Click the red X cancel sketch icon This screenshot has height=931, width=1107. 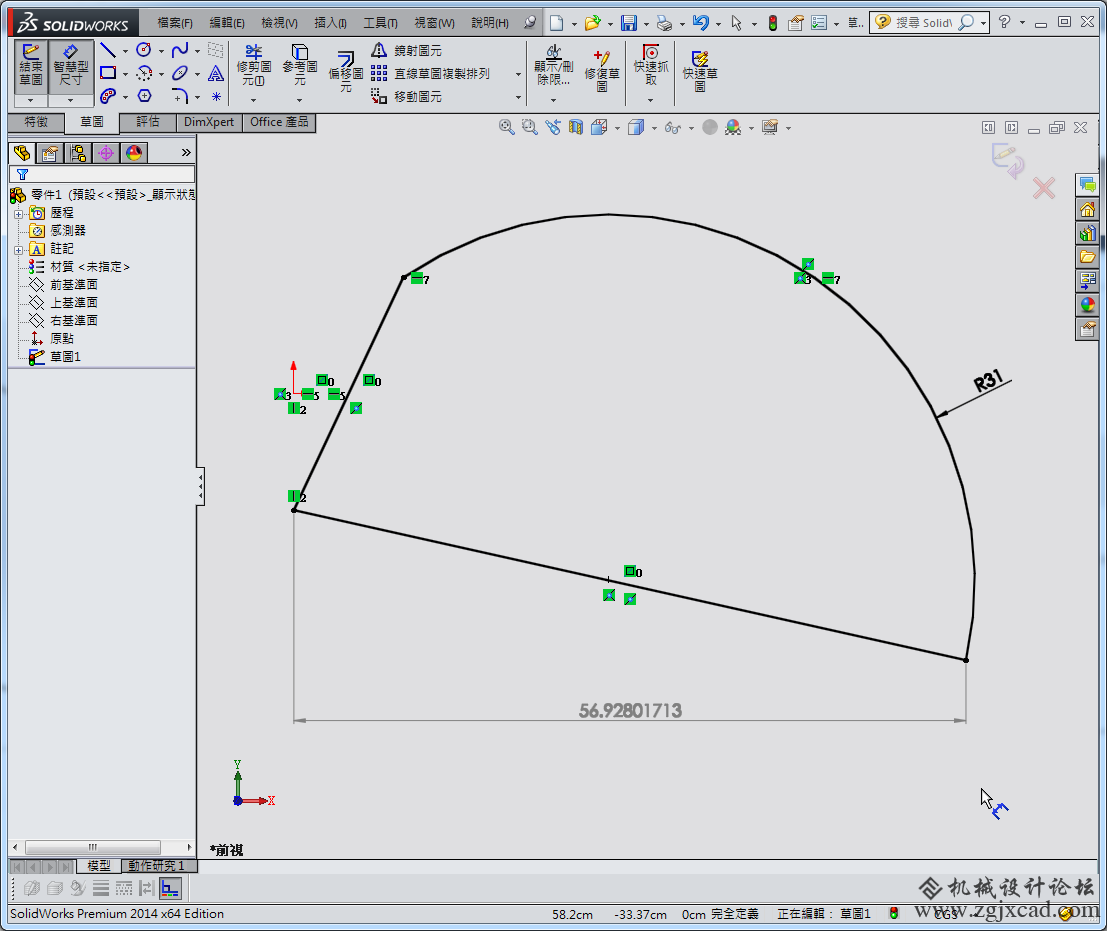(x=1043, y=188)
